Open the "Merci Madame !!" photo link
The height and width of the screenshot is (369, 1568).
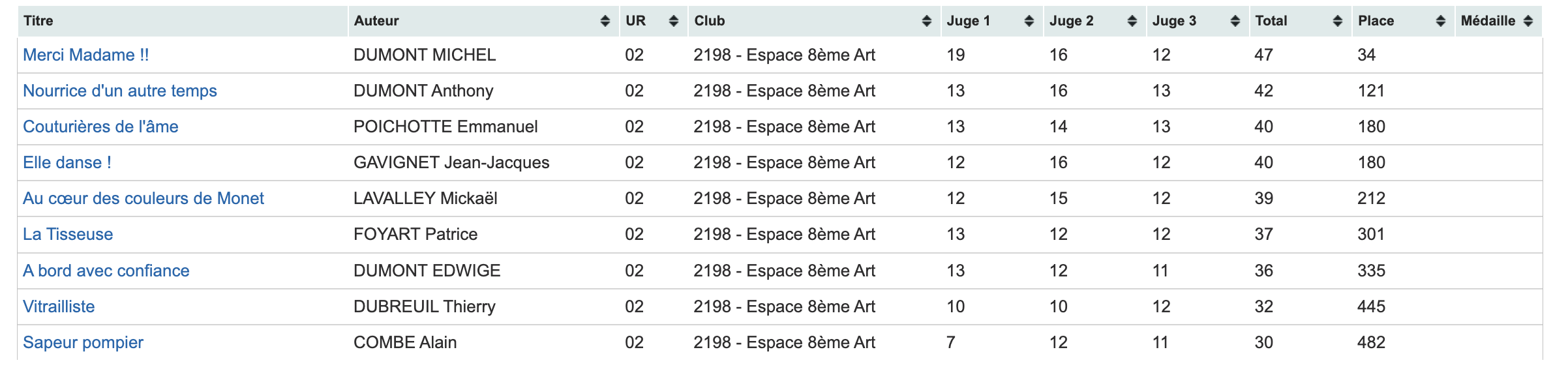click(86, 55)
